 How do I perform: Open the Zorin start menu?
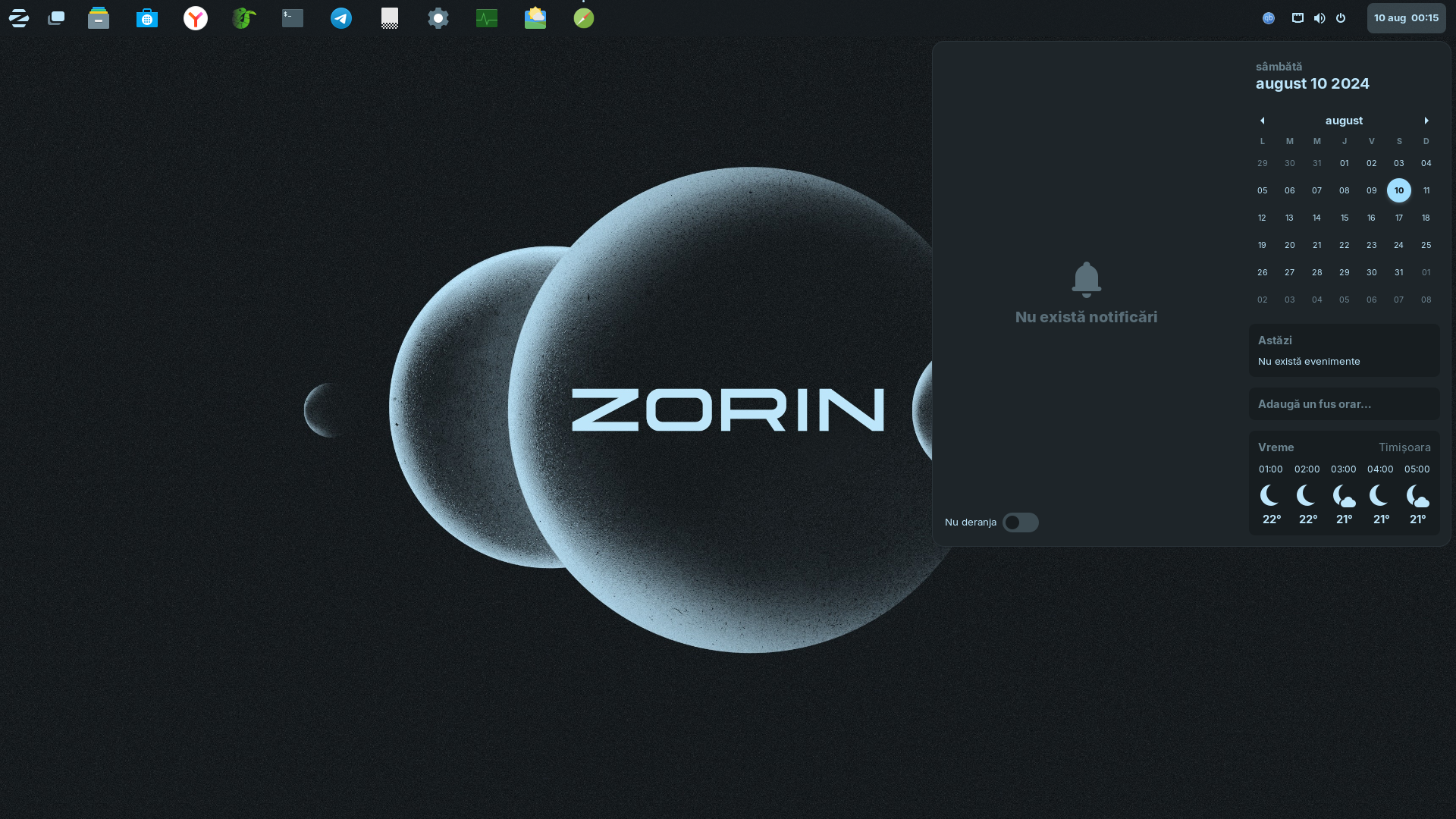[19, 18]
